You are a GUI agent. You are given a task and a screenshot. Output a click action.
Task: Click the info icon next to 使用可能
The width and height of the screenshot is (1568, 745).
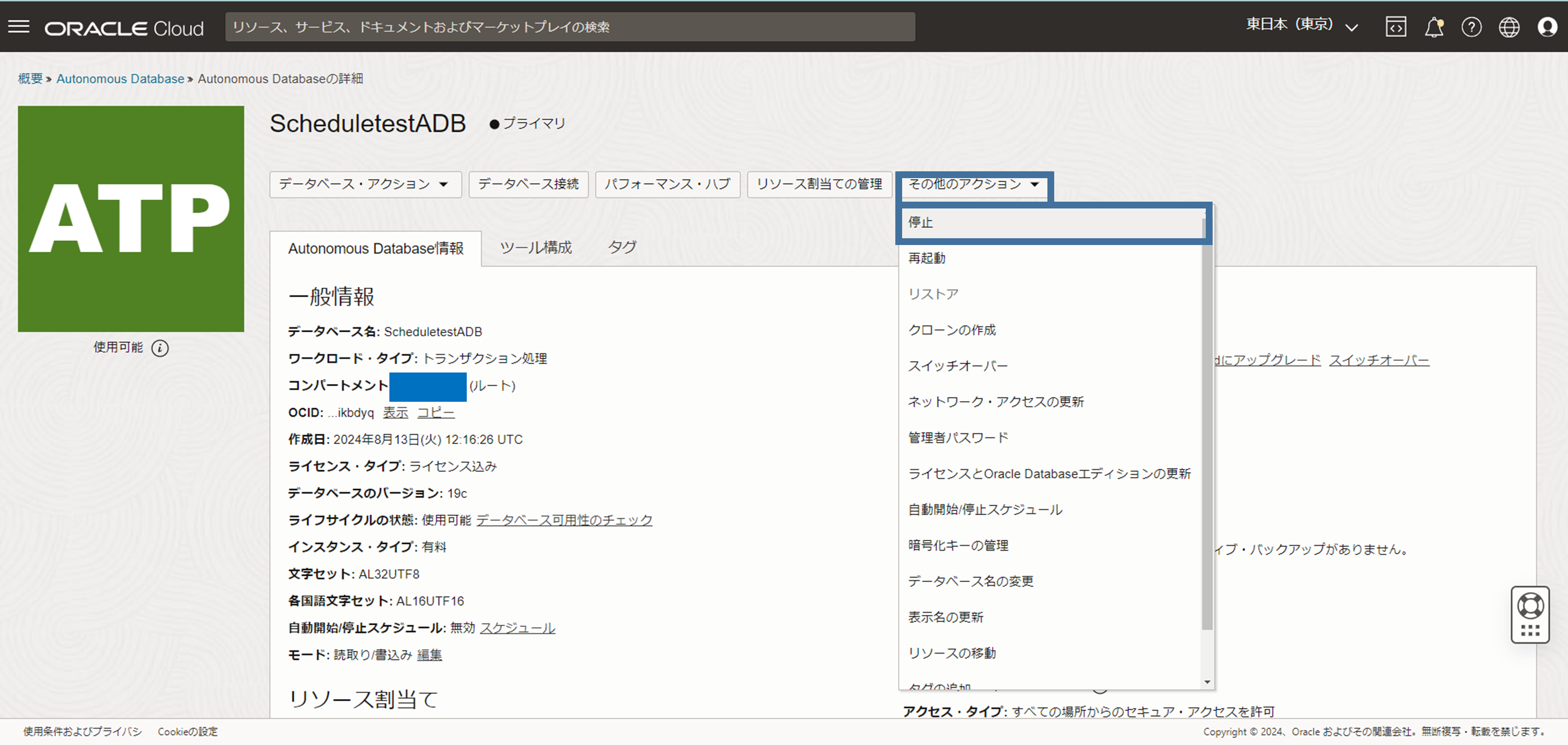pos(160,348)
